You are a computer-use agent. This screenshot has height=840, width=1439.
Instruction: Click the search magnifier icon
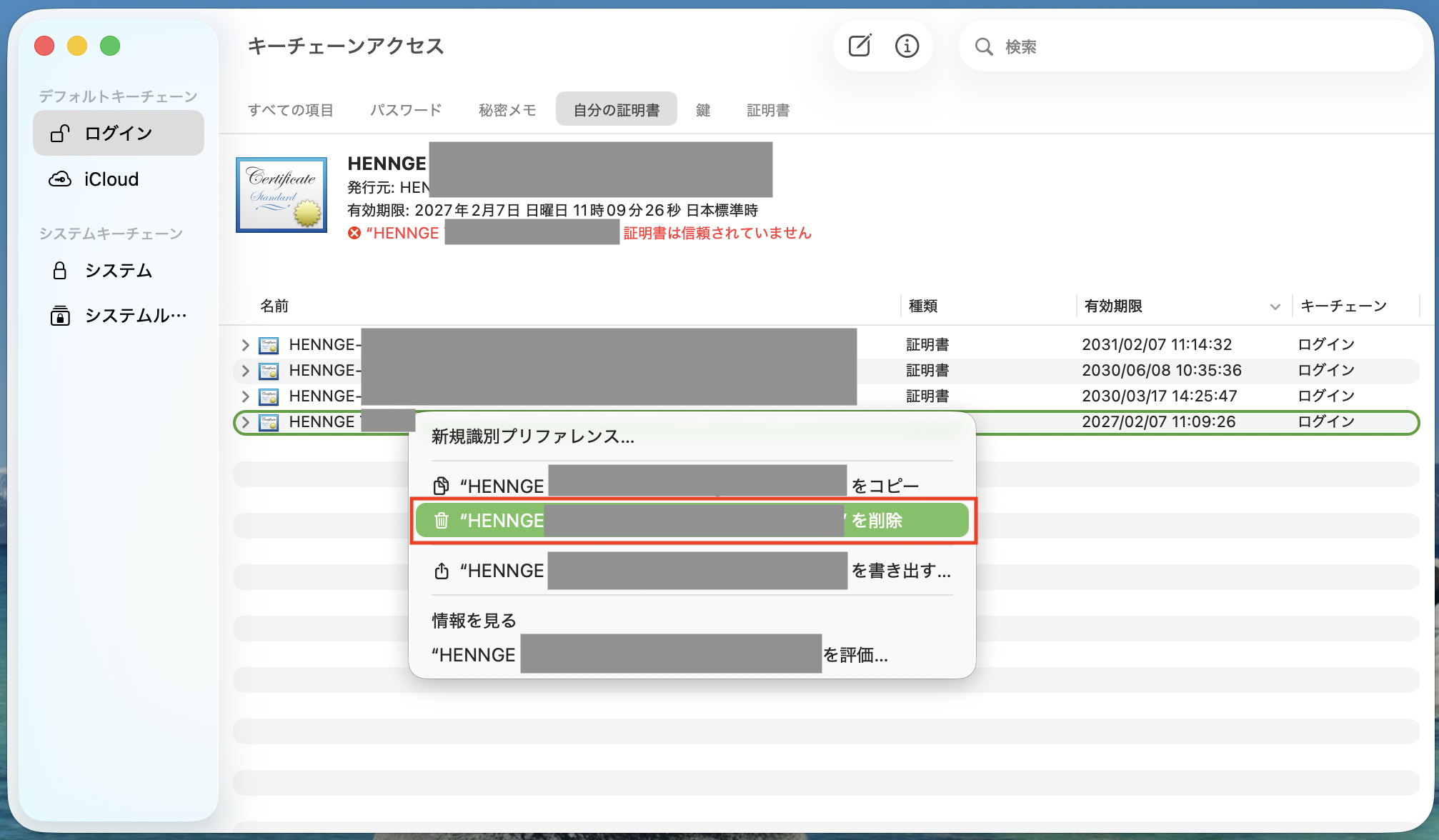pos(984,47)
